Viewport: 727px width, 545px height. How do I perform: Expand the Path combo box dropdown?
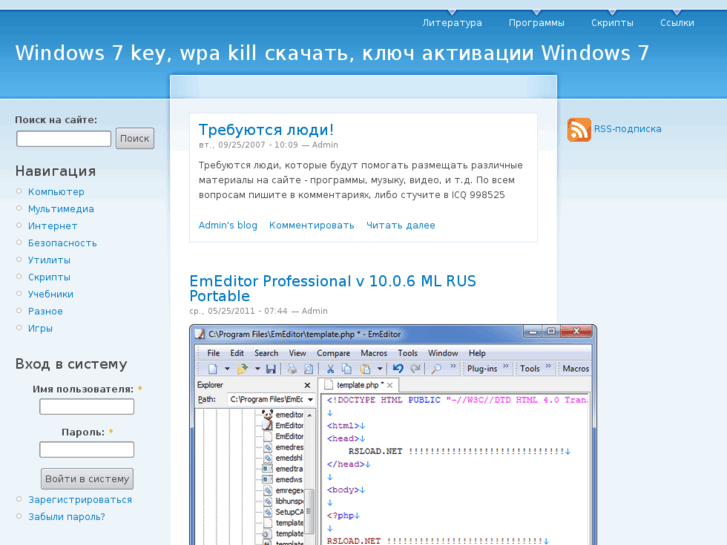click(309, 400)
